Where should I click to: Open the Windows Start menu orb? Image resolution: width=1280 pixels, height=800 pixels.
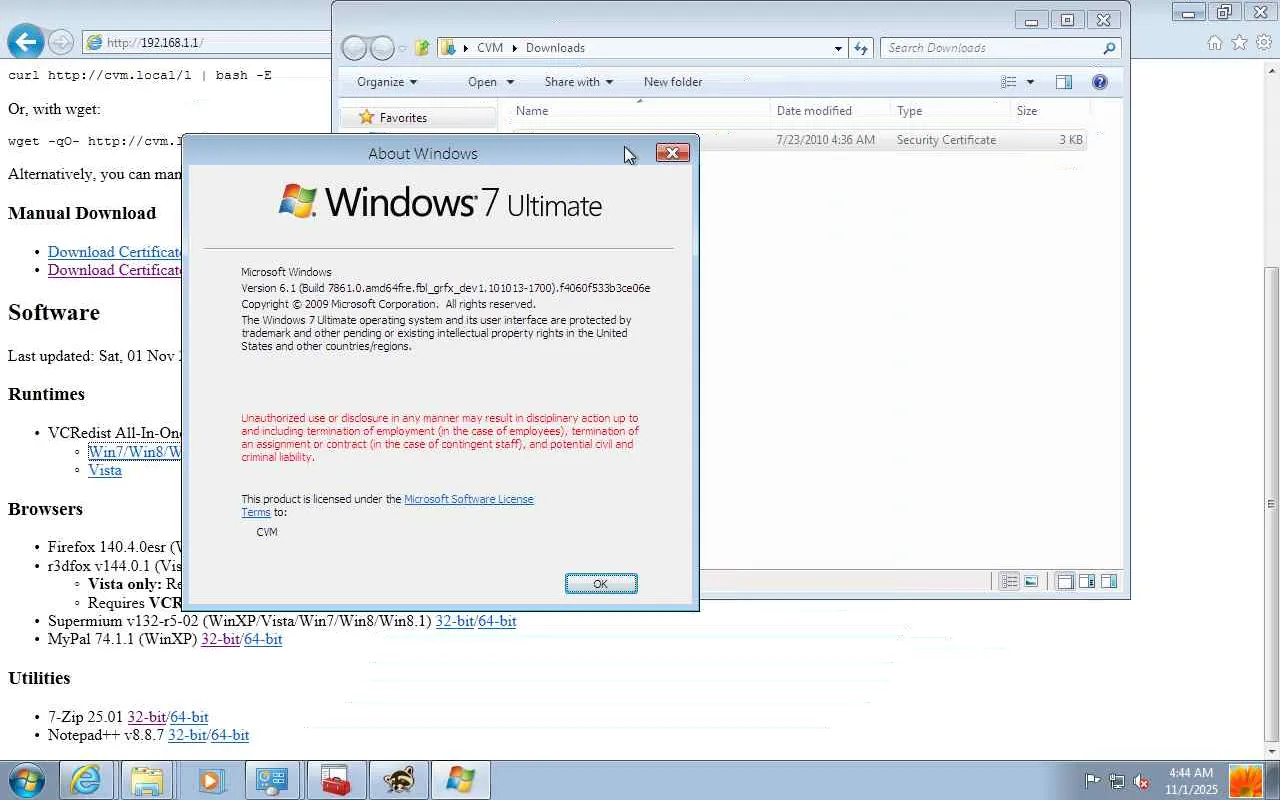coord(27,780)
